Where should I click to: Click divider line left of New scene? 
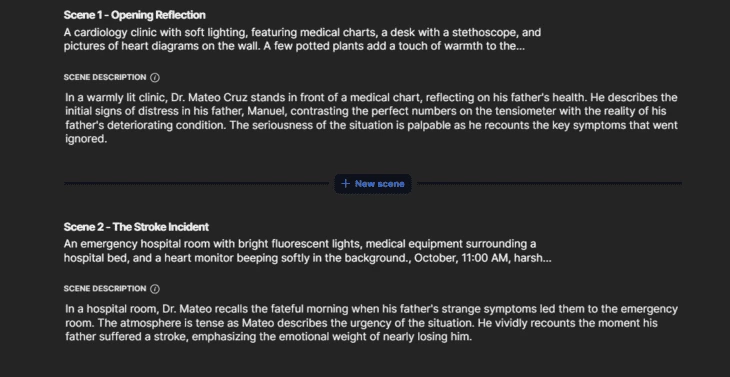pos(196,184)
